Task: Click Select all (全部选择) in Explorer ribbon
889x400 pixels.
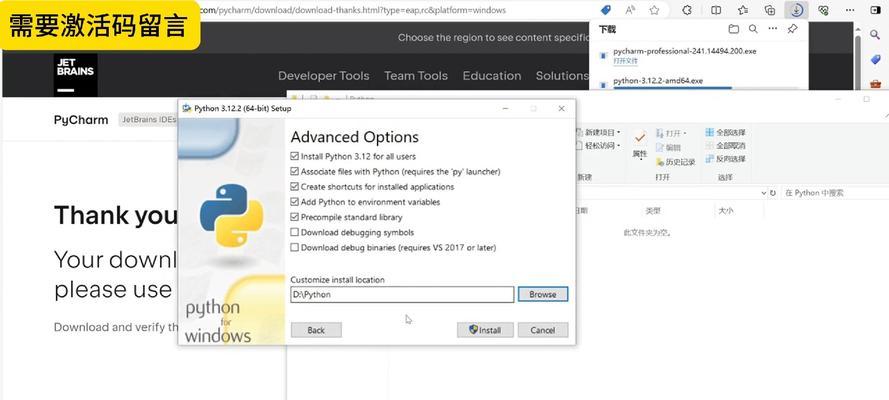Action: [726, 133]
